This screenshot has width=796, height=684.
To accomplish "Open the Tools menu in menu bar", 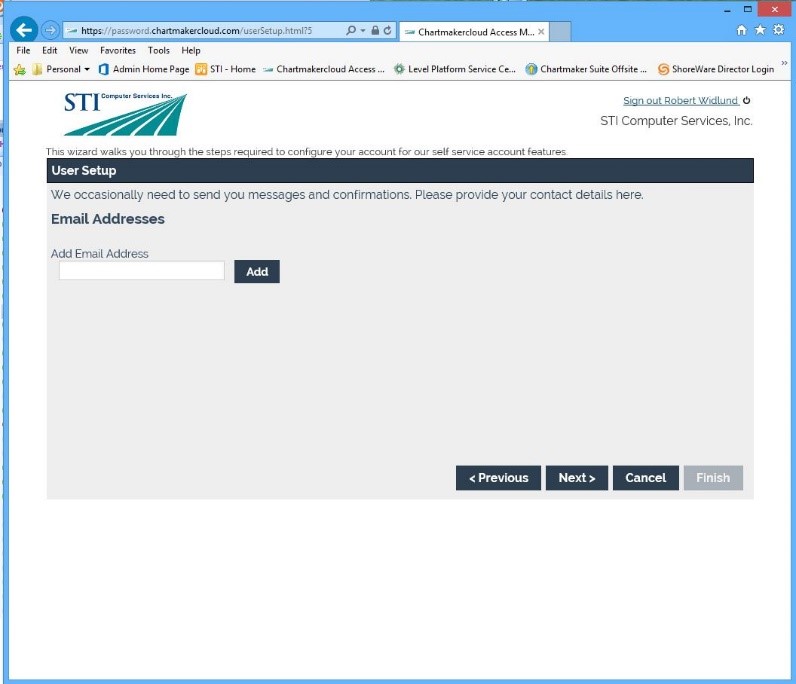I will click(x=158, y=50).
